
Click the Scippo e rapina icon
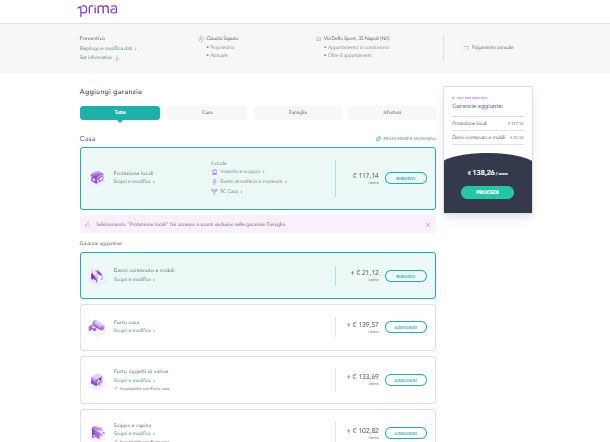click(97, 432)
